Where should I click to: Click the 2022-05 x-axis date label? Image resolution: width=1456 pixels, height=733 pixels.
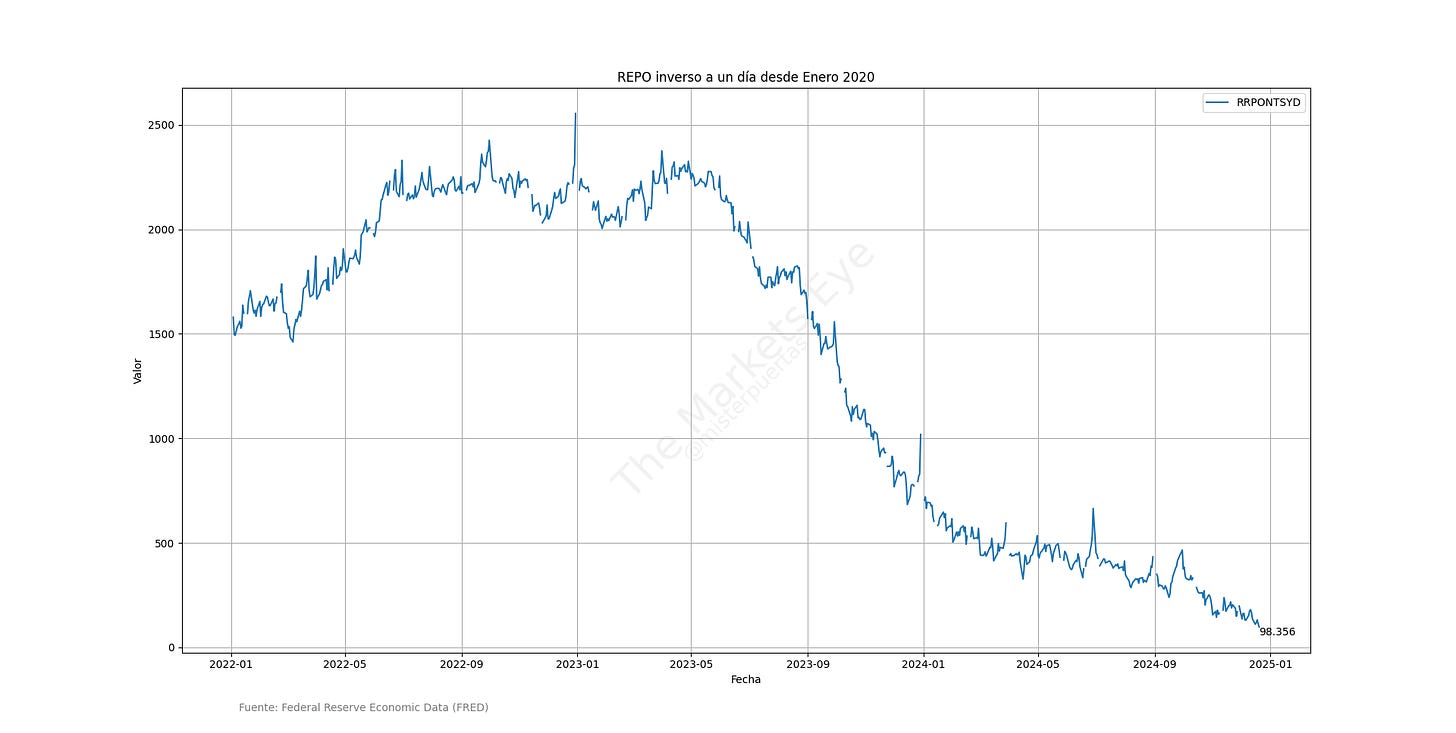(x=345, y=663)
